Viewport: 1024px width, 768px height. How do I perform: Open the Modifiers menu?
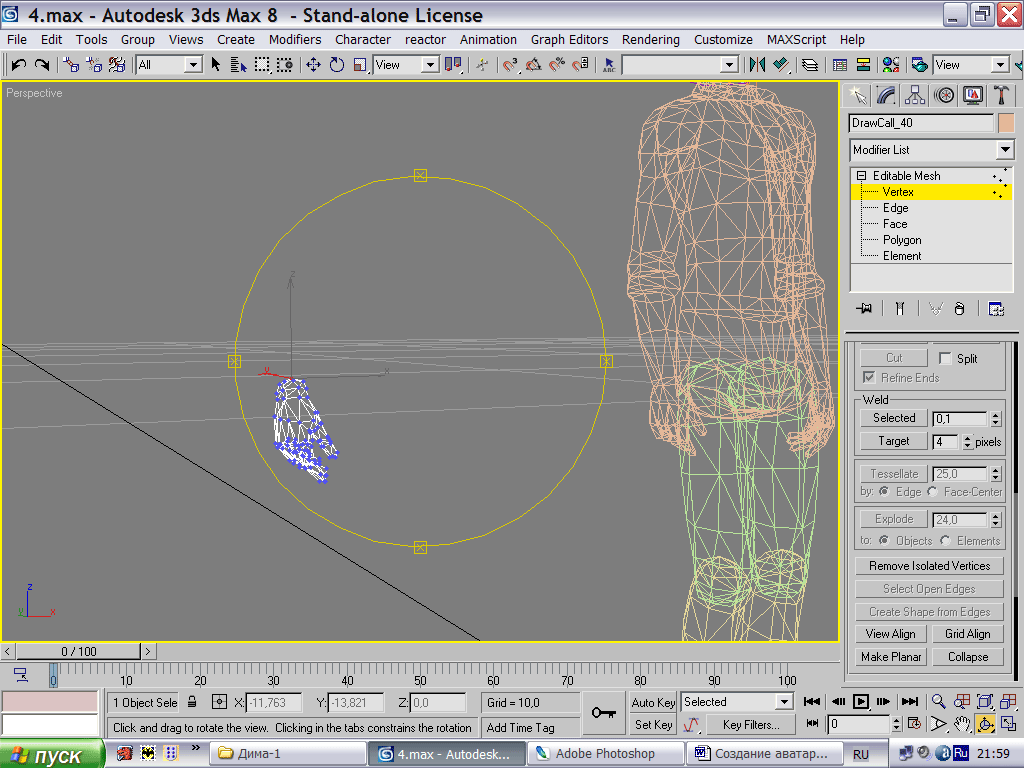(295, 39)
